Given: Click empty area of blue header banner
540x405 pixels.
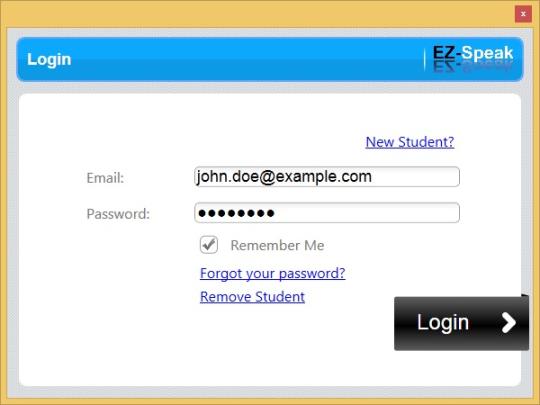Looking at the screenshot, I should (x=241, y=59).
